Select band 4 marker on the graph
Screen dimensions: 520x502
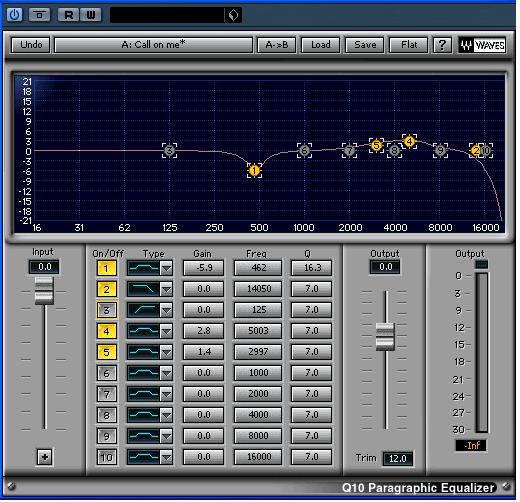coord(409,142)
